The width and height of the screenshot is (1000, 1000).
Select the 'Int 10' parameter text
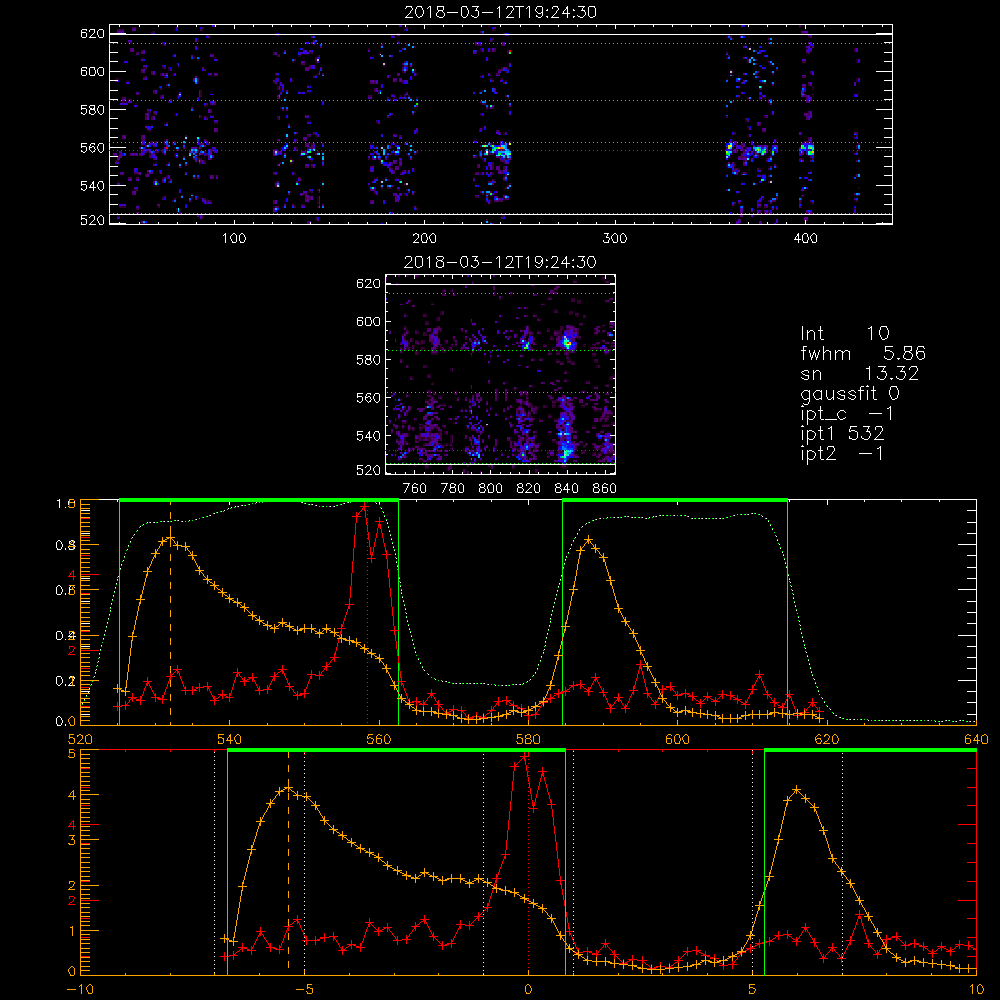click(x=845, y=334)
